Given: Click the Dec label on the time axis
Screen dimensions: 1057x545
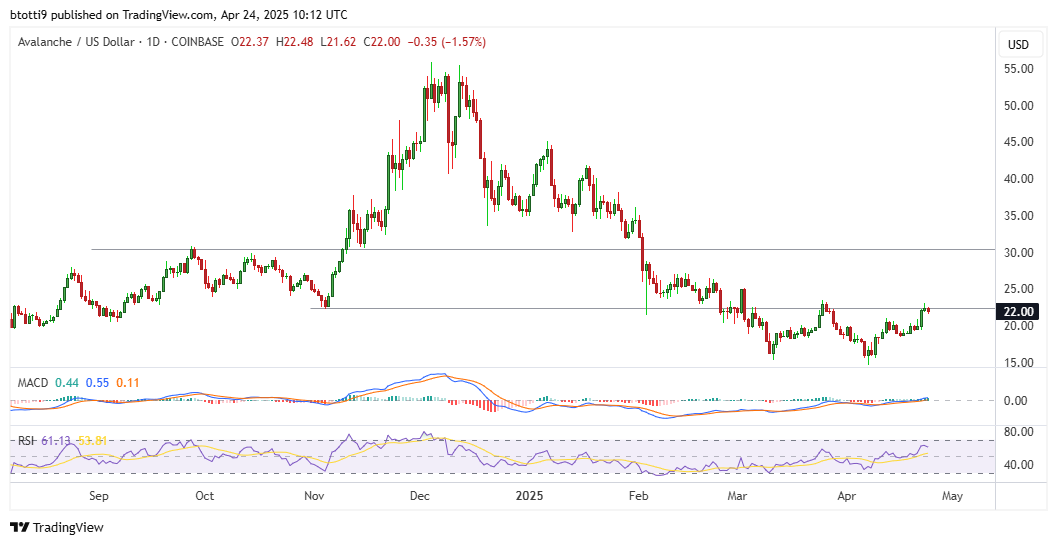Looking at the screenshot, I should [420, 495].
